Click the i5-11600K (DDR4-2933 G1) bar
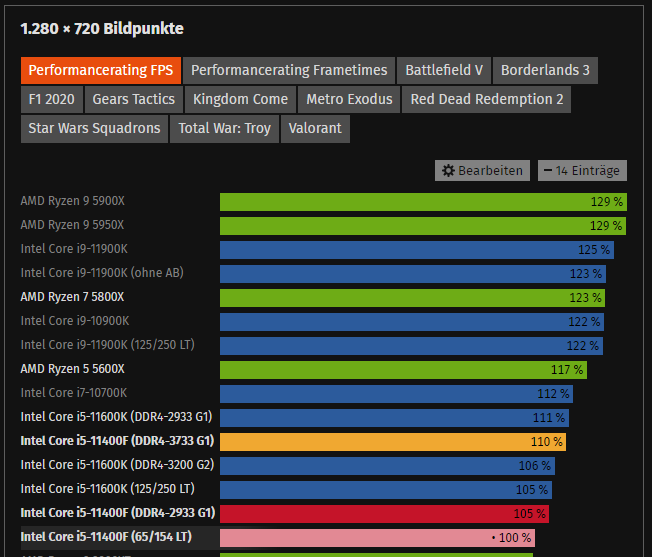This screenshot has height=557, width=652. [x=394, y=418]
